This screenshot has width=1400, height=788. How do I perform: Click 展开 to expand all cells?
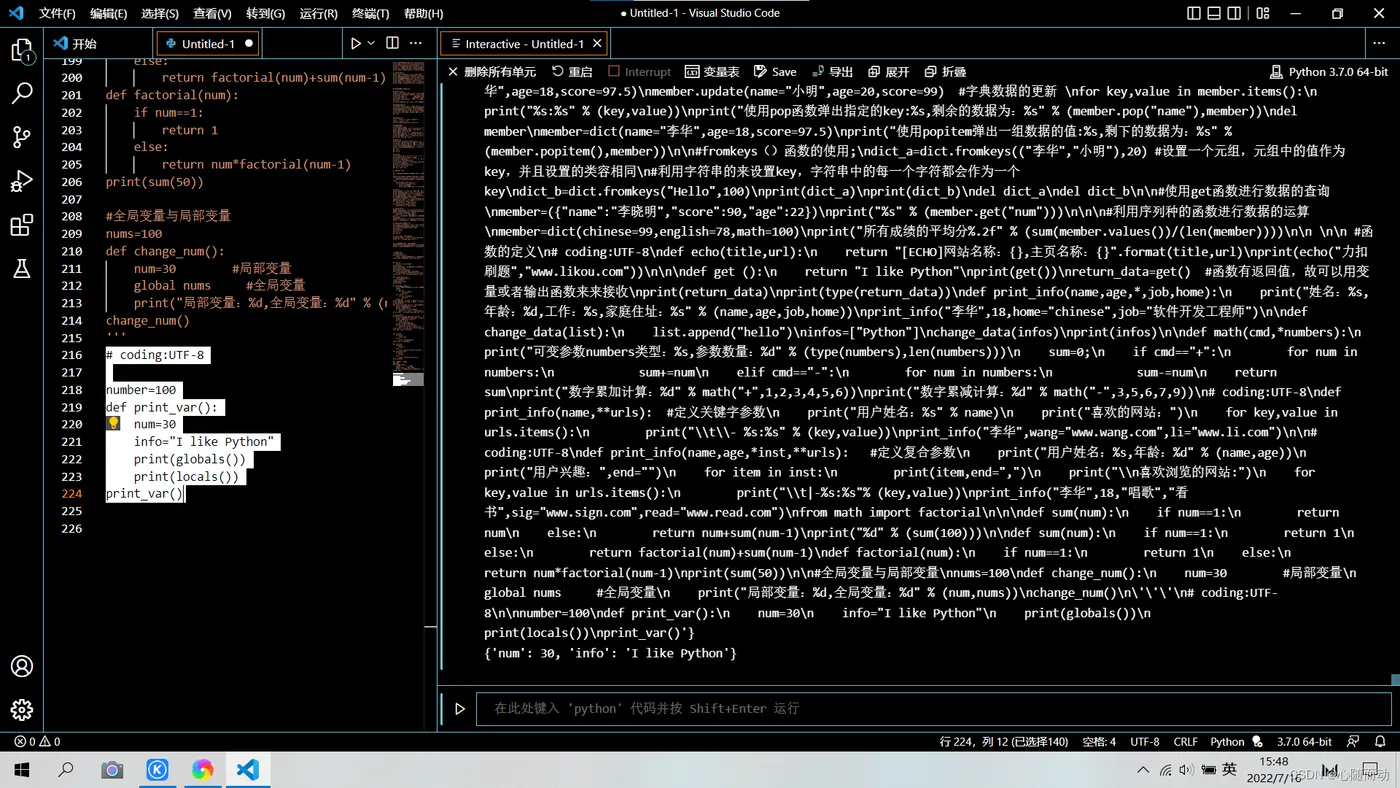click(889, 72)
